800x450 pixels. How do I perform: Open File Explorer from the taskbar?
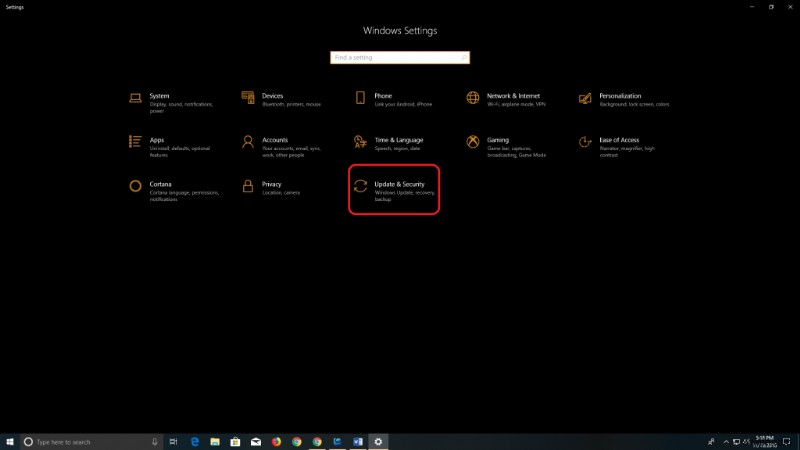[215, 442]
